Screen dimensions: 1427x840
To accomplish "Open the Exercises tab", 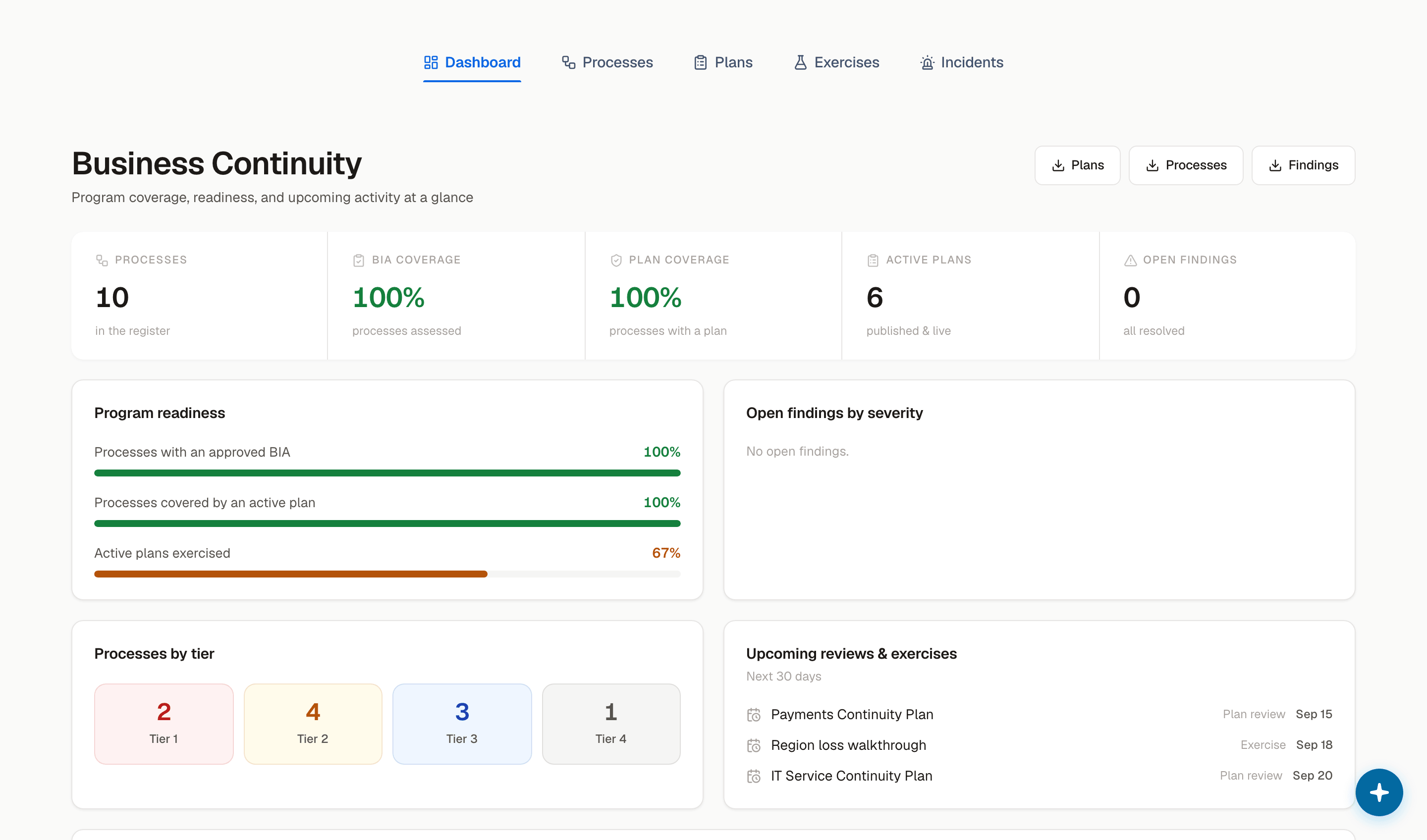I will click(836, 62).
